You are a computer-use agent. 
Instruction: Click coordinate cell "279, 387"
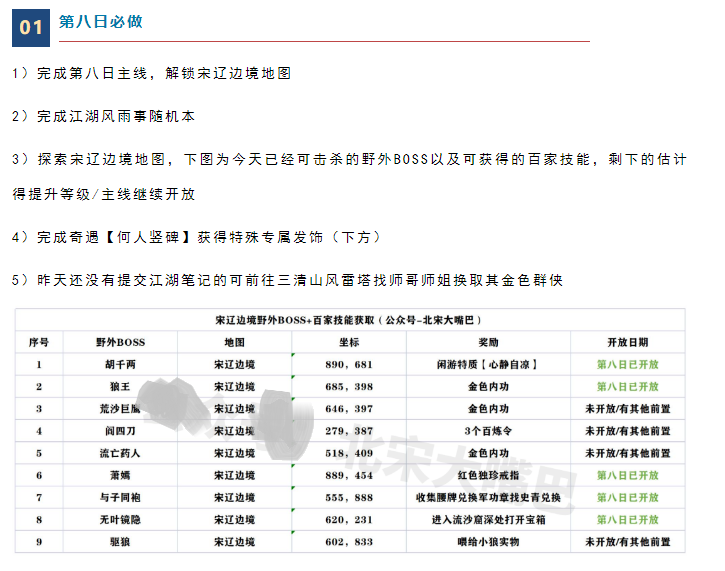349,431
